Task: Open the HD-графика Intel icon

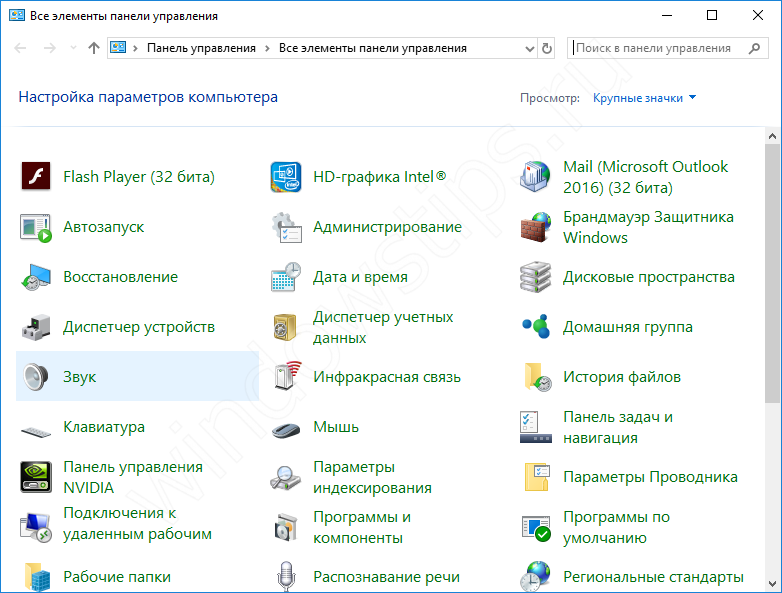Action: 286,177
